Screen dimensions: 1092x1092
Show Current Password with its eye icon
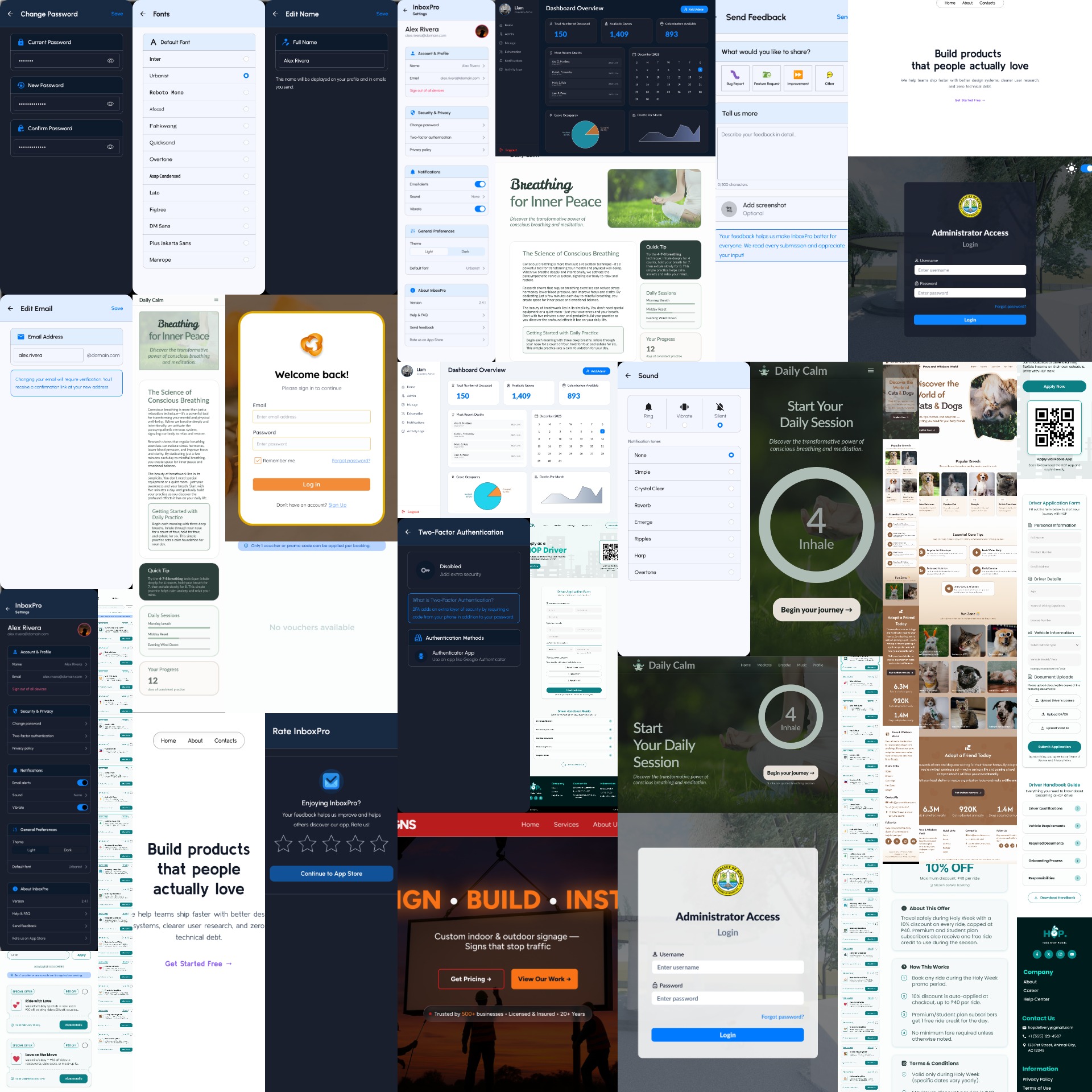[x=110, y=60]
